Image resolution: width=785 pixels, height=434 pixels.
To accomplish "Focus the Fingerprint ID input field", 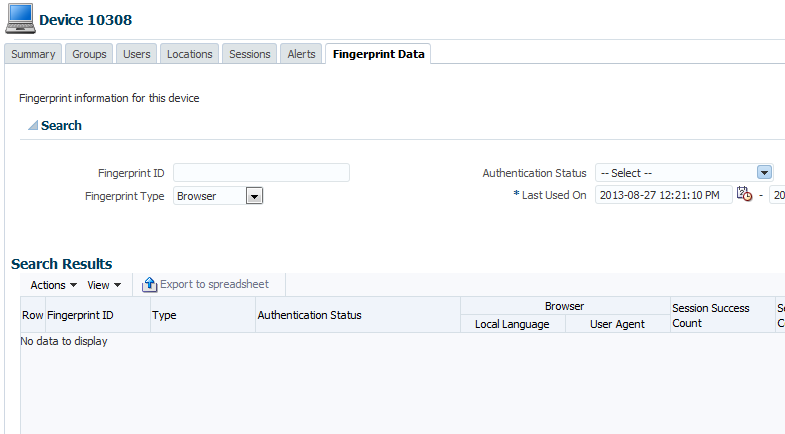I will tap(261, 173).
